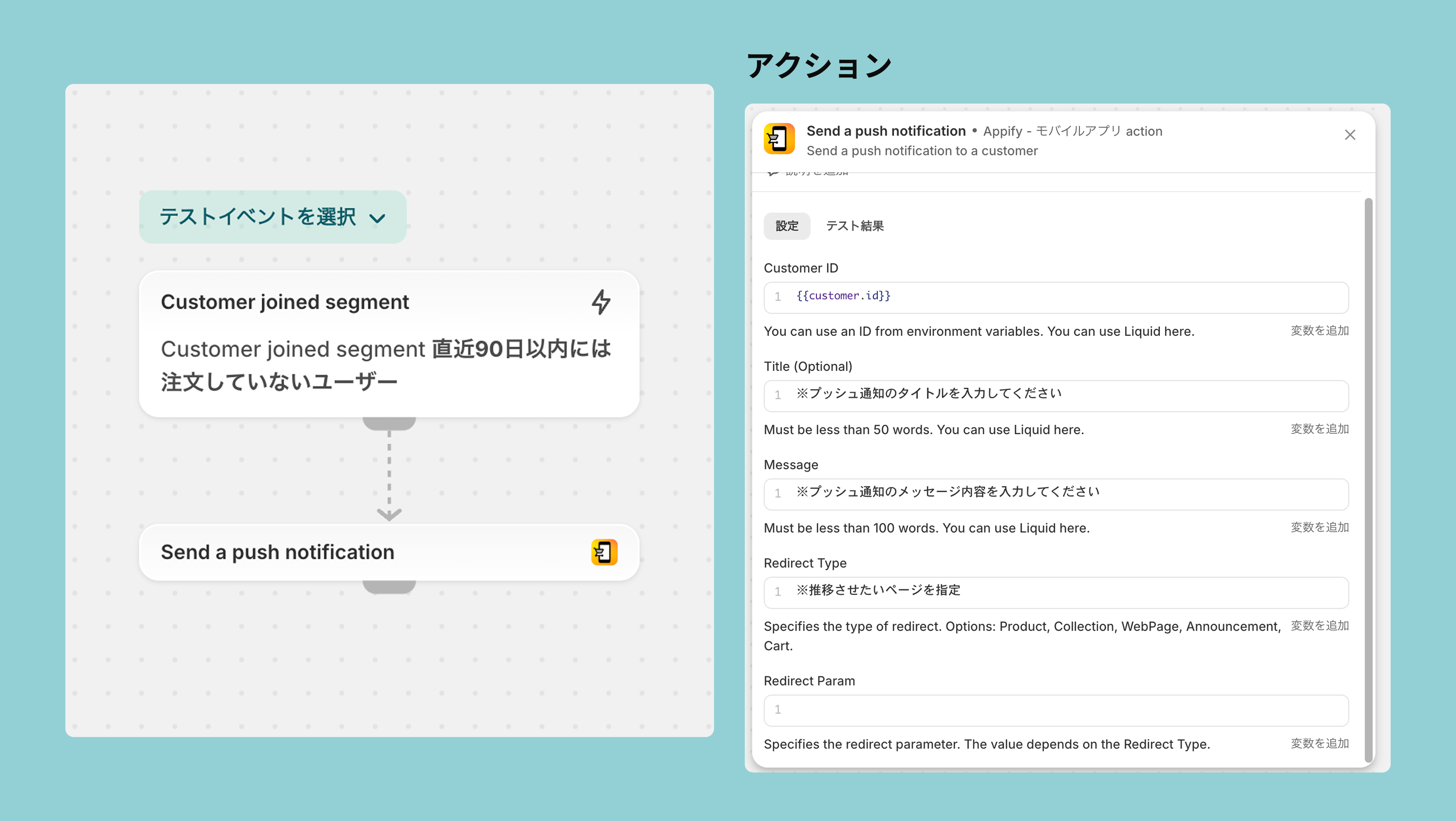The height and width of the screenshot is (821, 1456).
Task: Add a variable below the Message field
Action: pyautogui.click(x=1319, y=527)
